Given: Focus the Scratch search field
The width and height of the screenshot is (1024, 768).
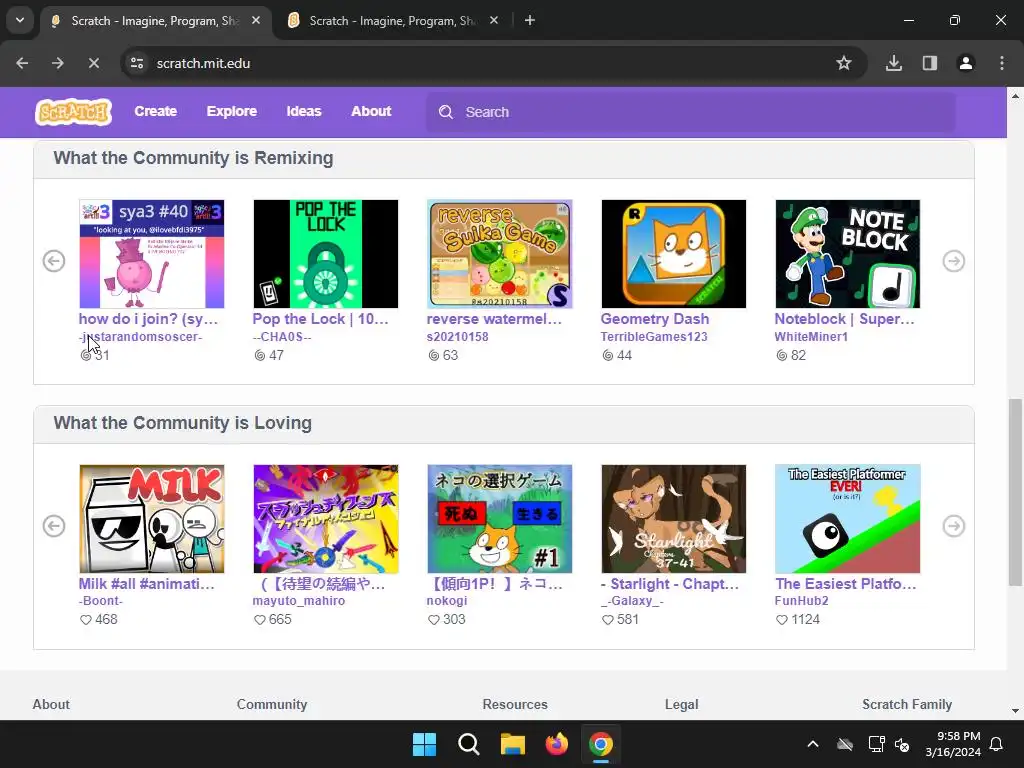Looking at the screenshot, I should point(690,112).
